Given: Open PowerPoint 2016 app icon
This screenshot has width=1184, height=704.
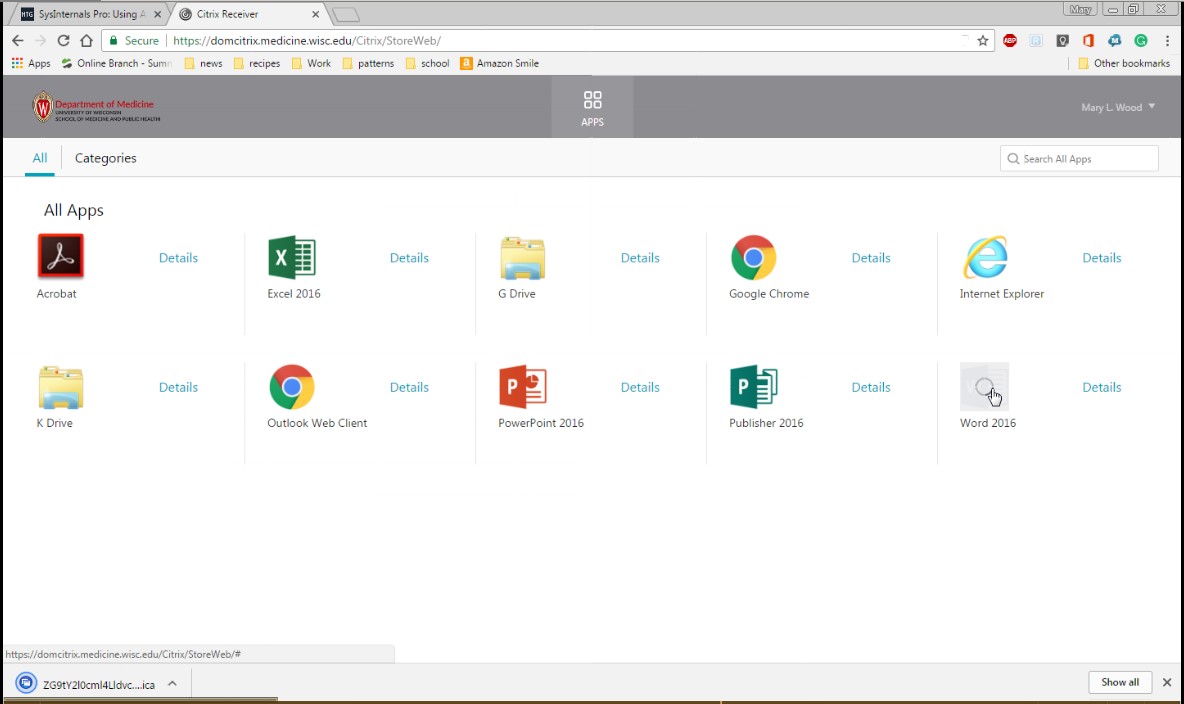Looking at the screenshot, I should 523,387.
